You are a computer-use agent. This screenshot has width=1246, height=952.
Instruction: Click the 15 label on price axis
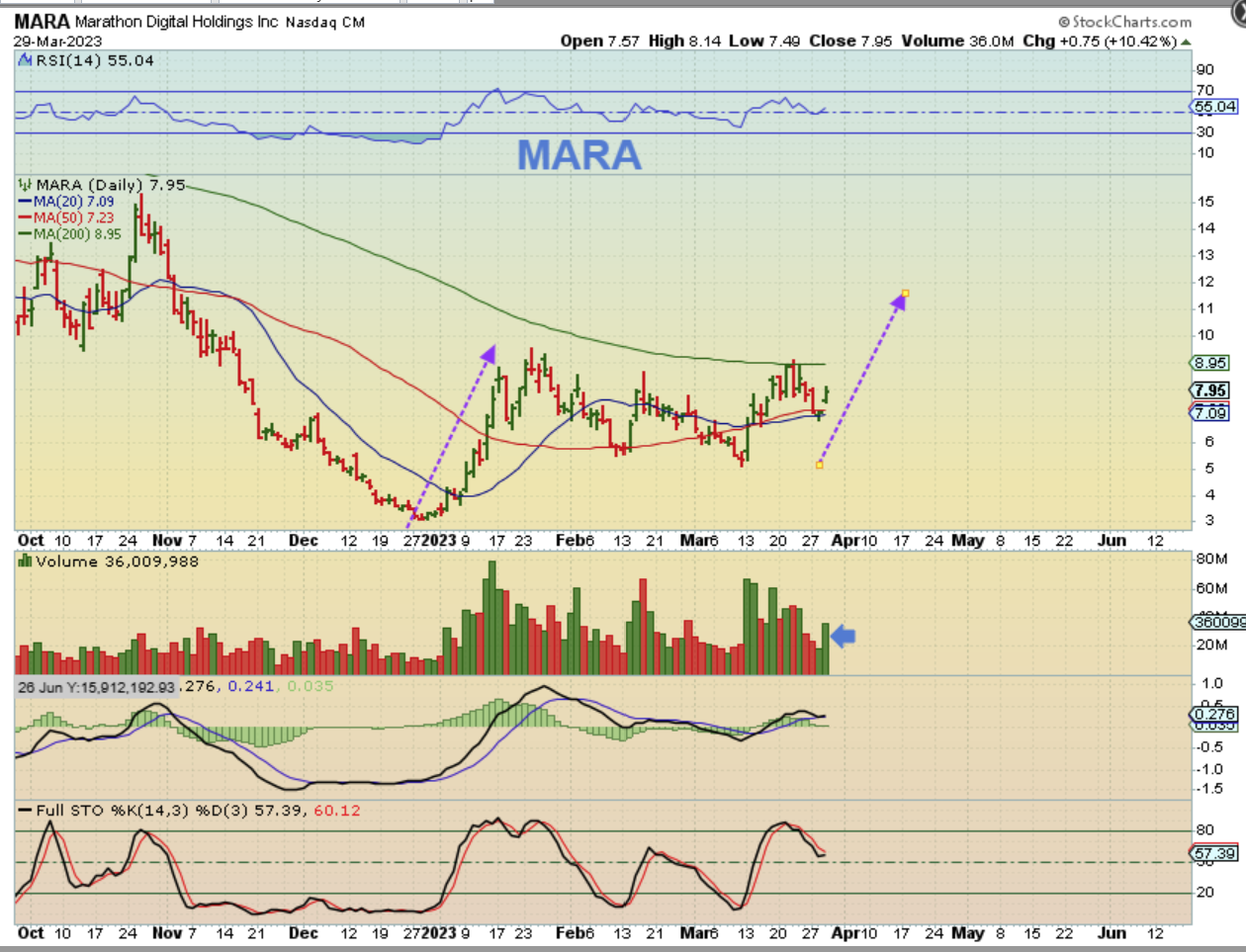[x=1205, y=201]
